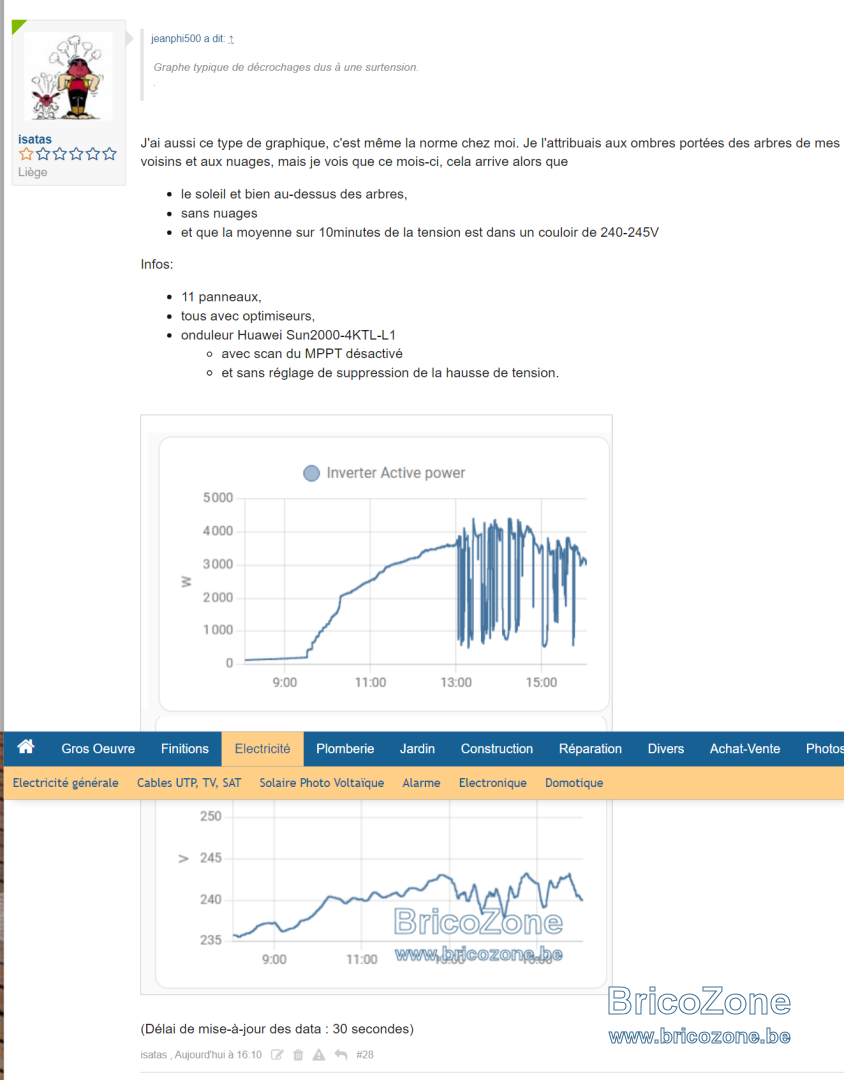Open the isatas username profile link

tap(34, 139)
